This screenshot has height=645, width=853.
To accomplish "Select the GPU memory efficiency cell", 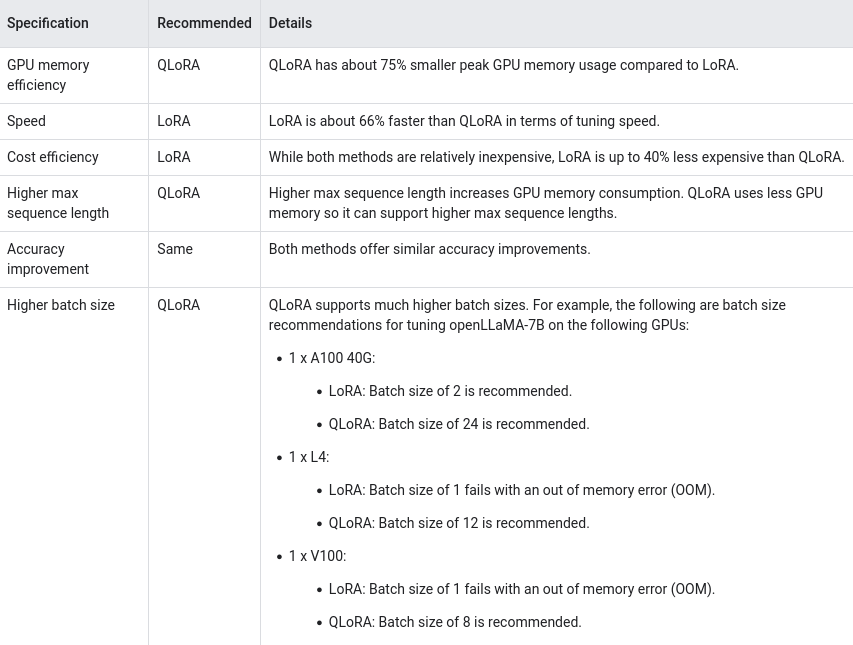I will 48,75.
